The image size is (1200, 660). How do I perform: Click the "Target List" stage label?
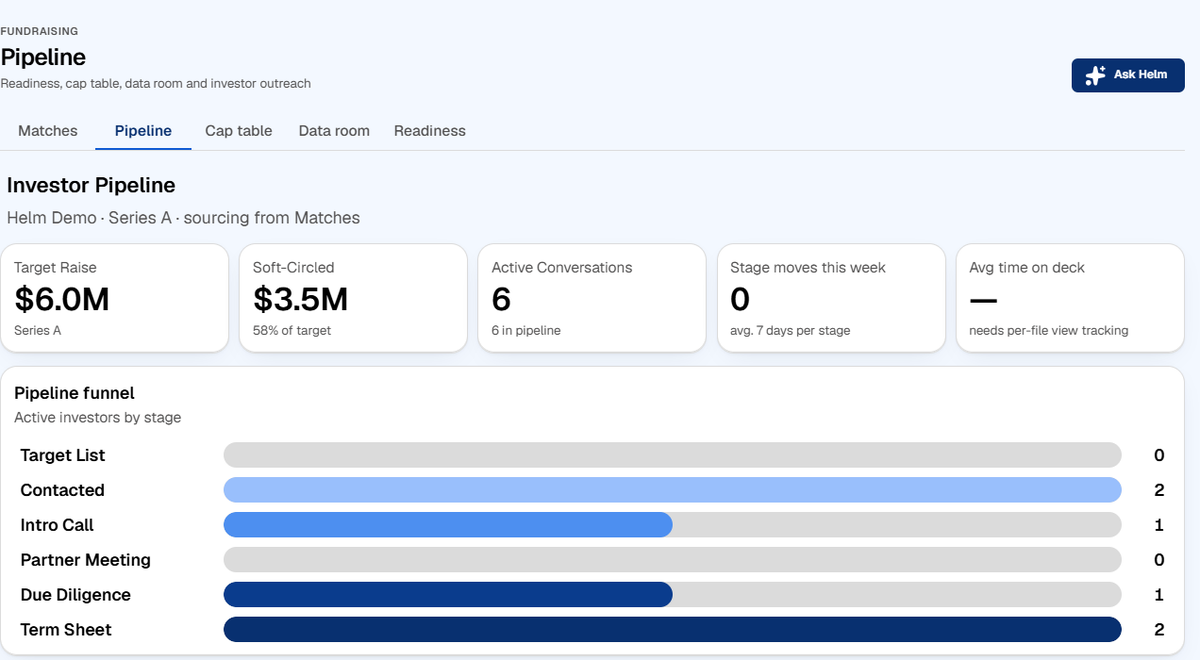tap(62, 455)
